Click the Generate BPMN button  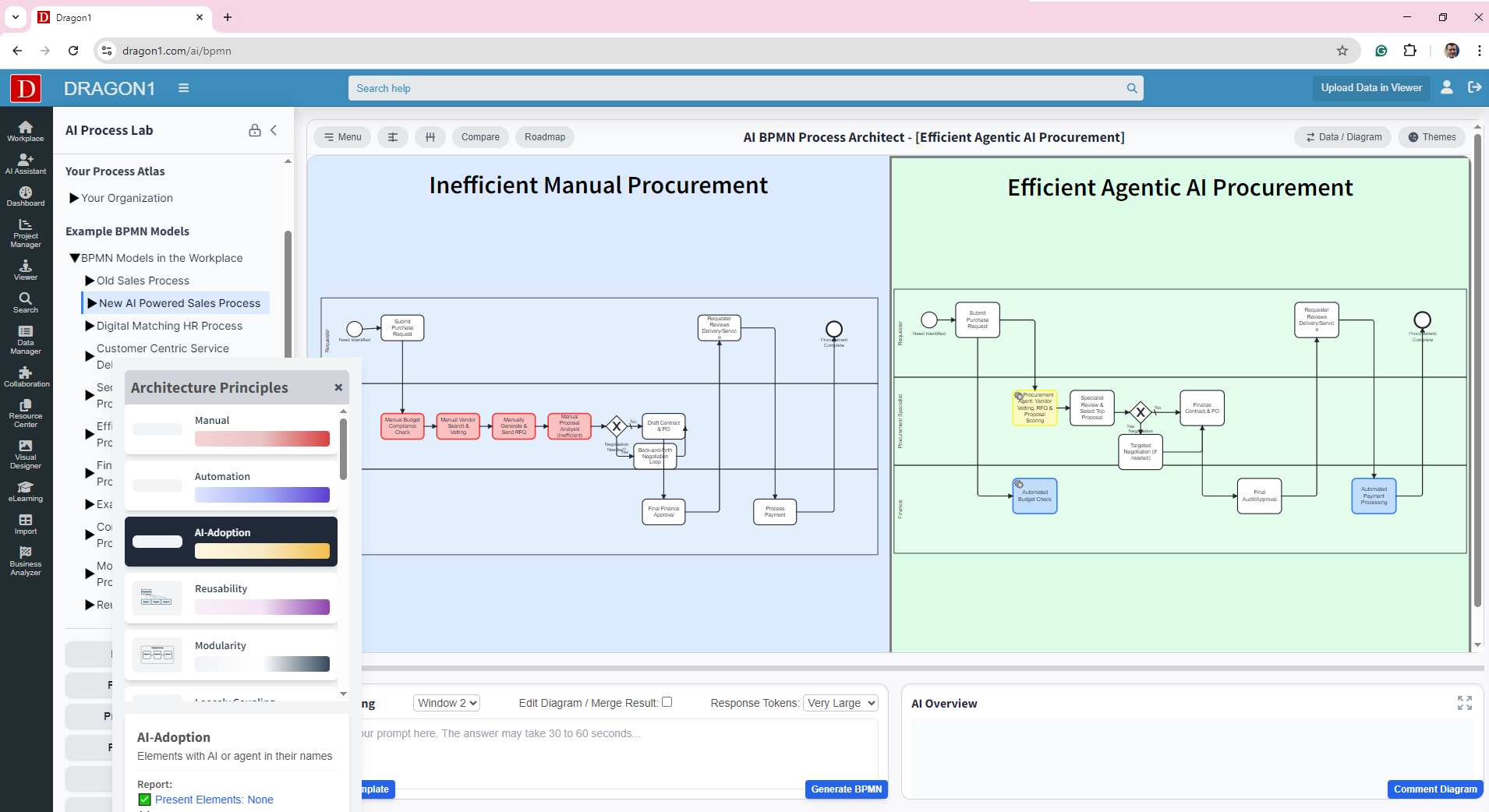coord(846,789)
